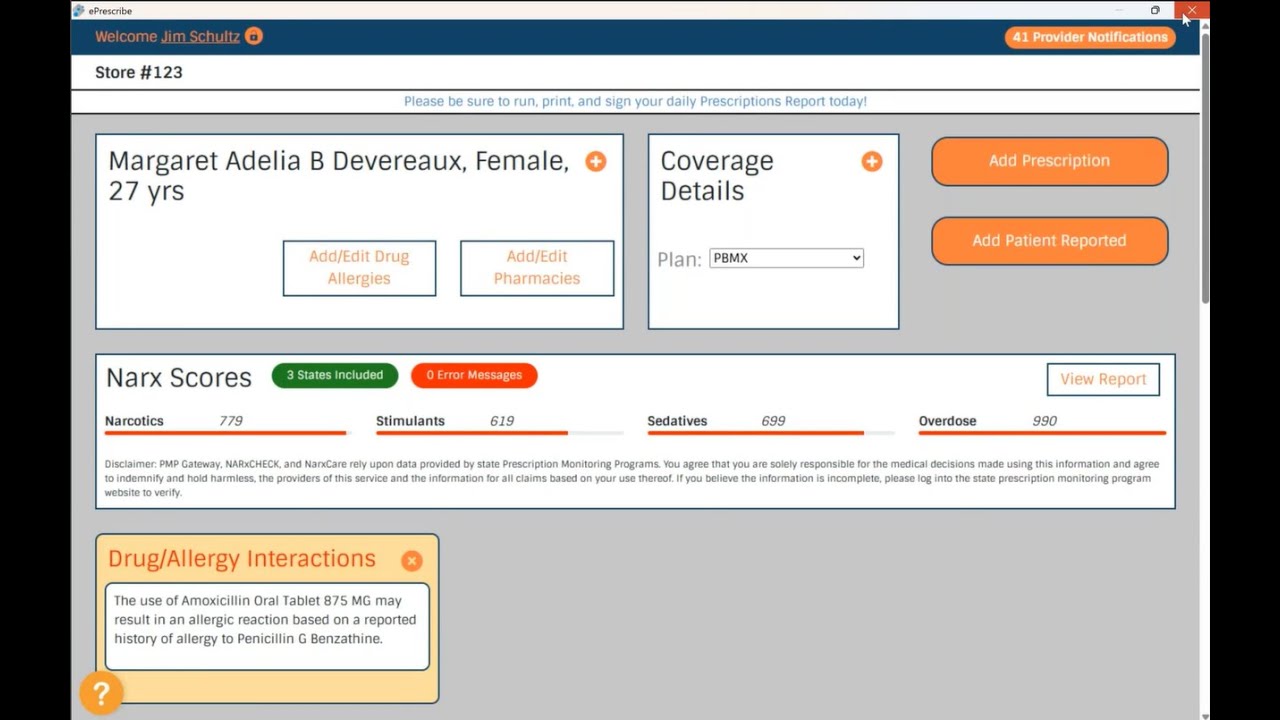Restore the window using the title bar button
The height and width of the screenshot is (720, 1280).
click(1155, 10)
